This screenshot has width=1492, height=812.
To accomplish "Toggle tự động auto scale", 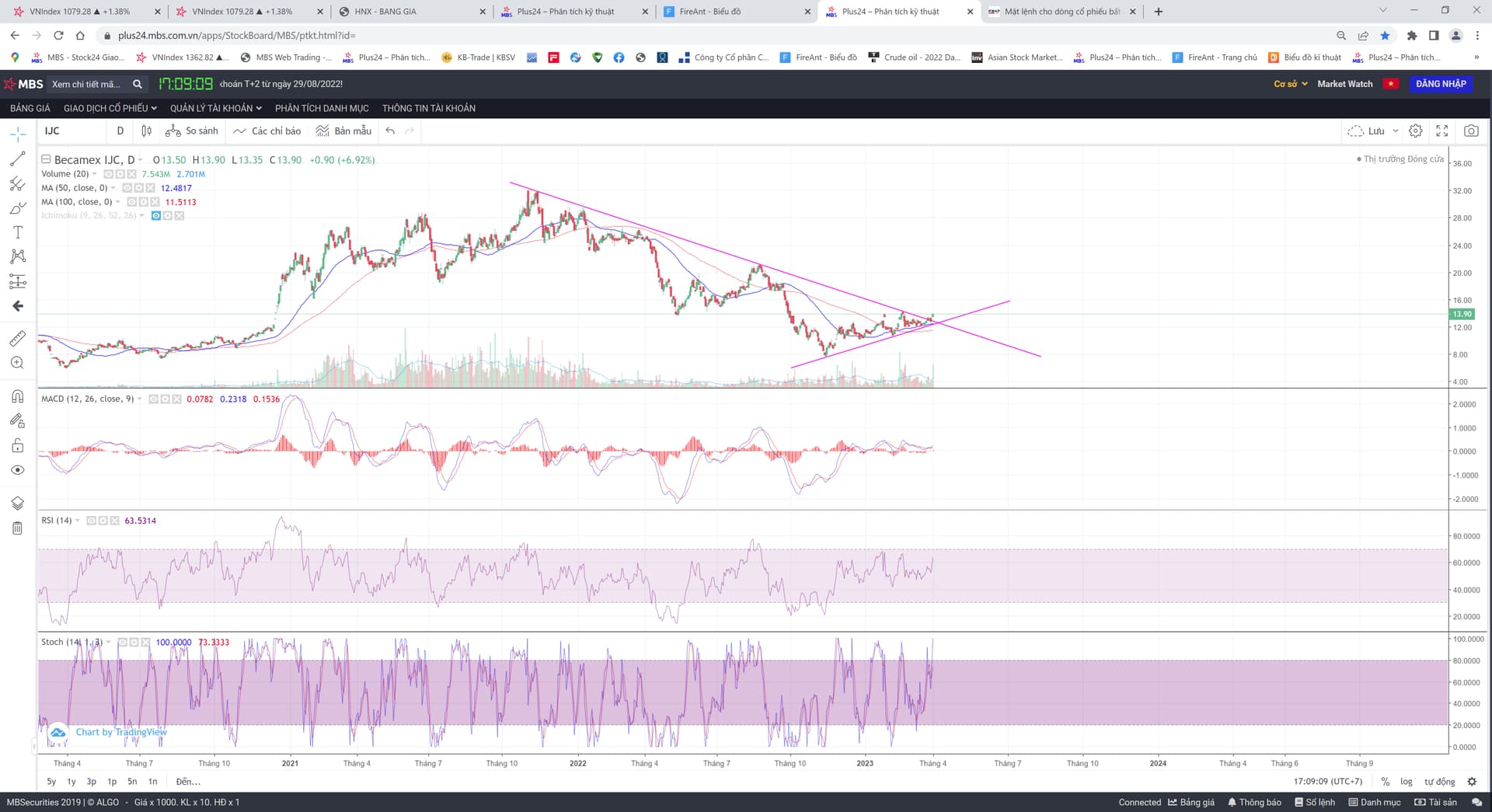I will tap(1440, 782).
